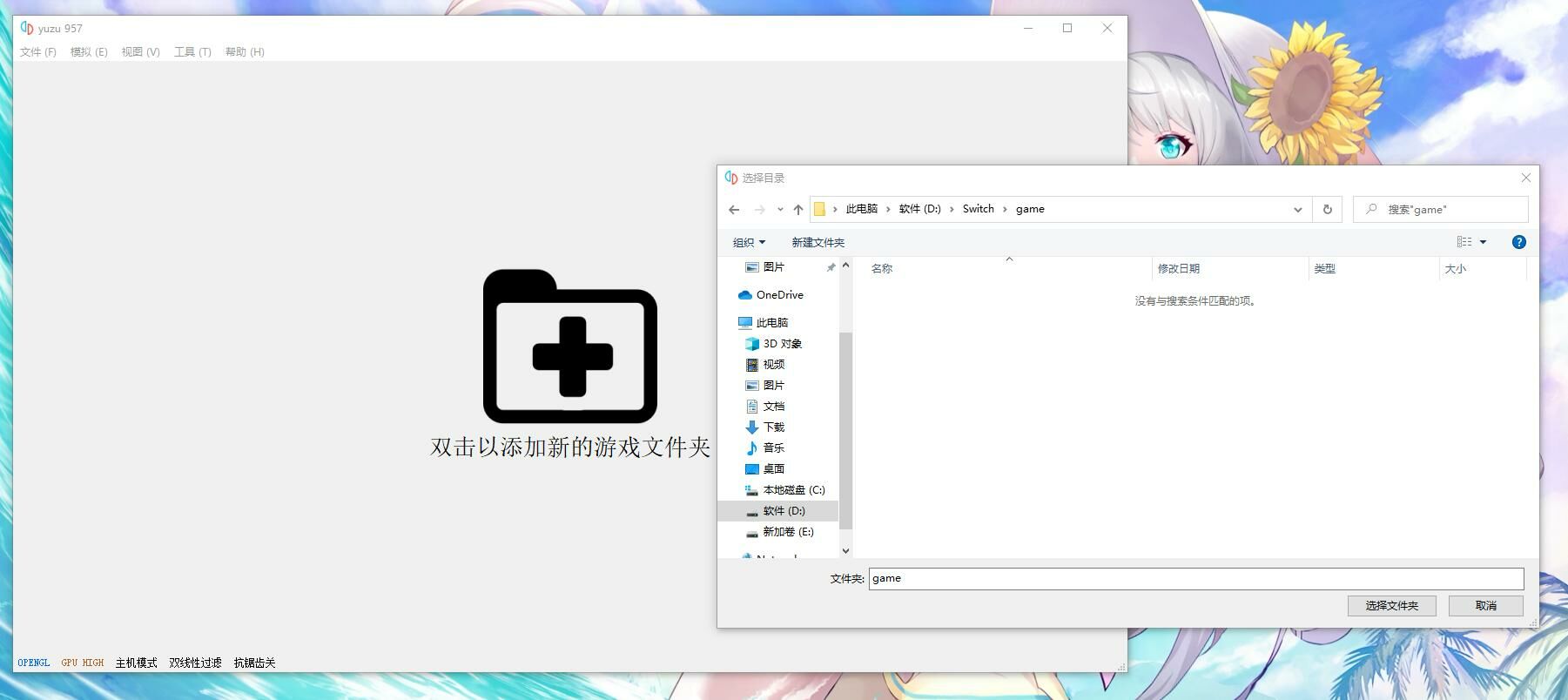The width and height of the screenshot is (1568, 700).
Task: Click the add game folder icon
Action: click(569, 347)
